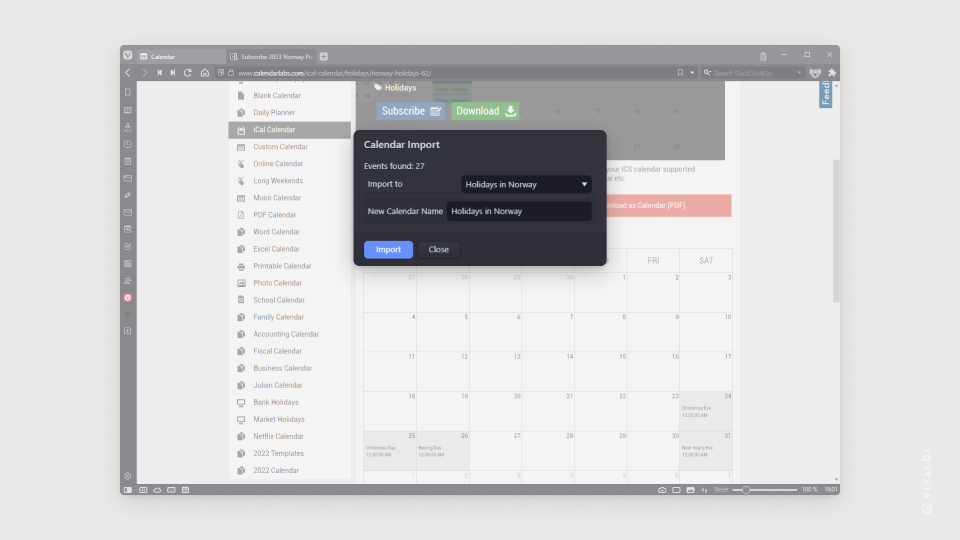Open the extensions puzzle icon
This screenshot has height=540, width=960.
click(832, 73)
